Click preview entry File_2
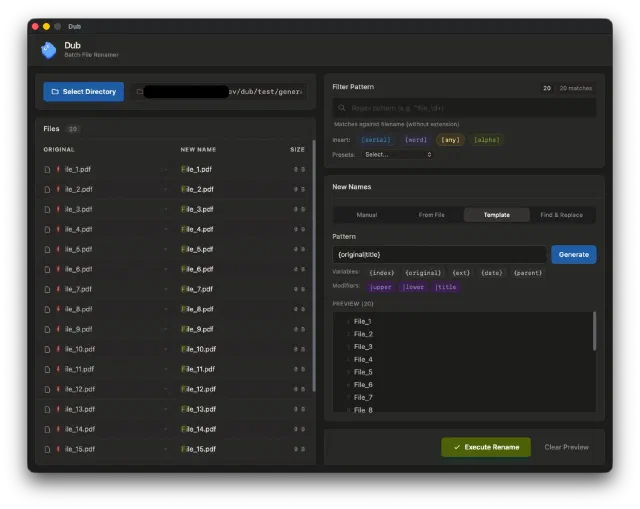The image size is (640, 509). click(x=363, y=334)
